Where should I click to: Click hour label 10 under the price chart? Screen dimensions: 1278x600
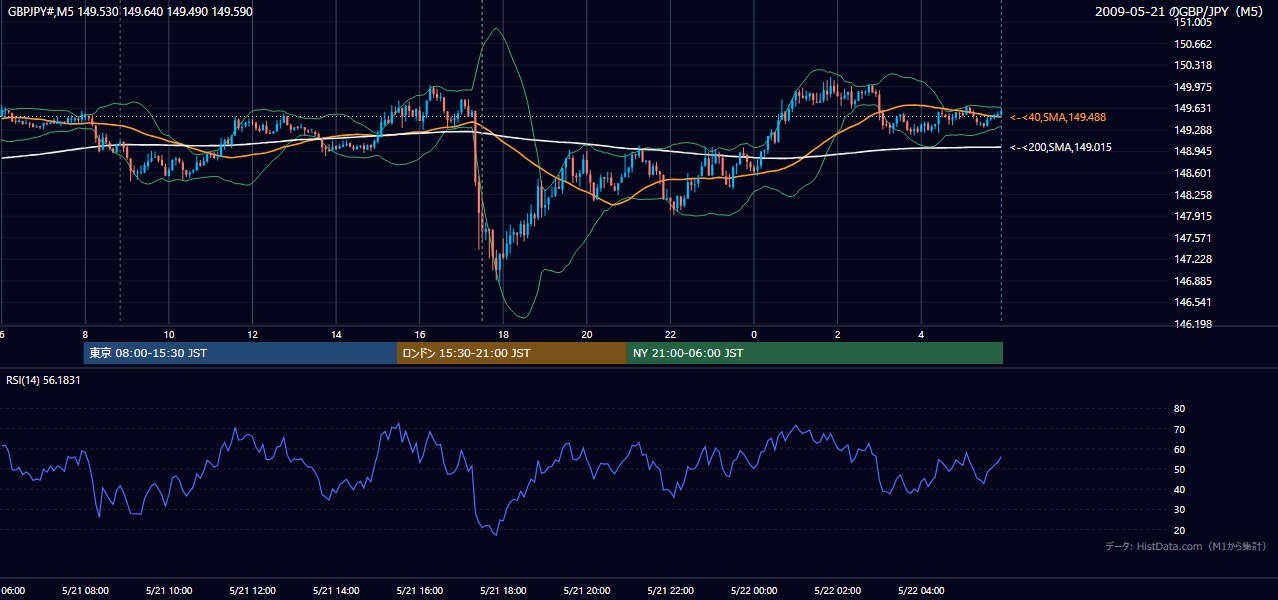click(x=169, y=334)
